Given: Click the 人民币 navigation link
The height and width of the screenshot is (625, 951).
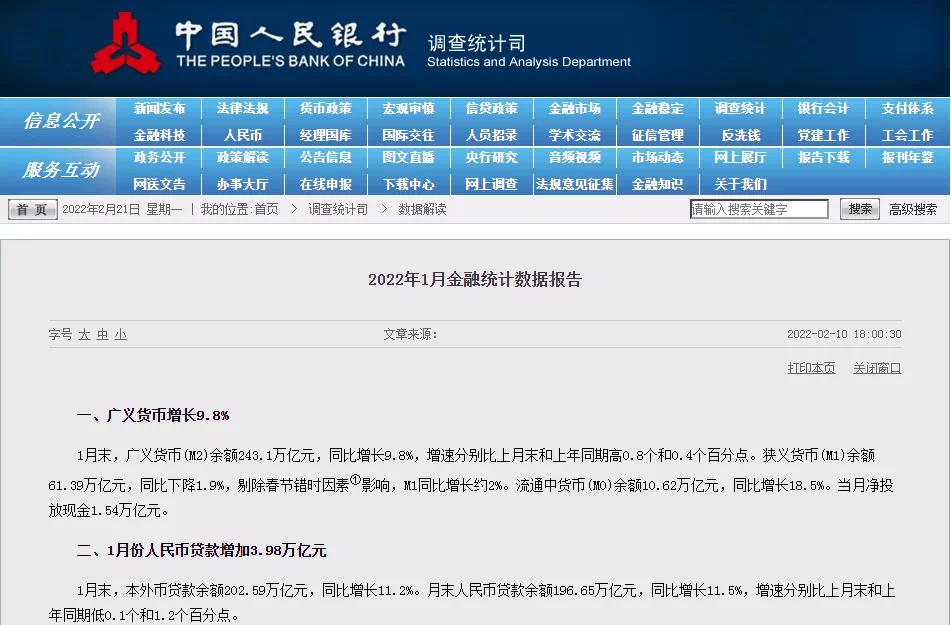Looking at the screenshot, I should (242, 135).
